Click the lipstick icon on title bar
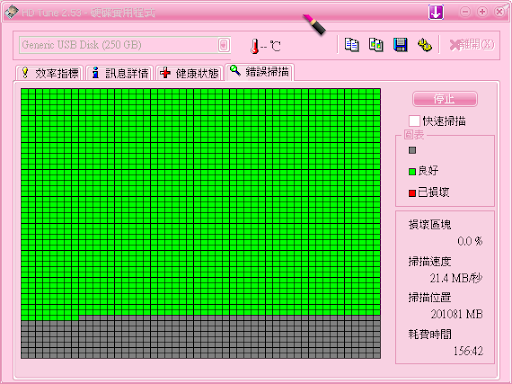The image size is (512, 384). tap(314, 24)
